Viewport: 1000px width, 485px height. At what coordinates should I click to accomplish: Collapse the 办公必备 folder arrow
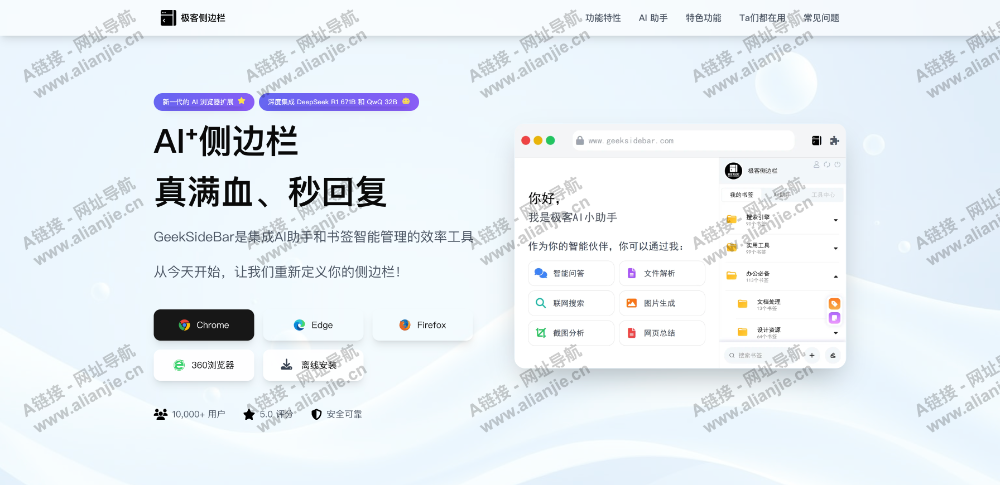[x=835, y=276]
